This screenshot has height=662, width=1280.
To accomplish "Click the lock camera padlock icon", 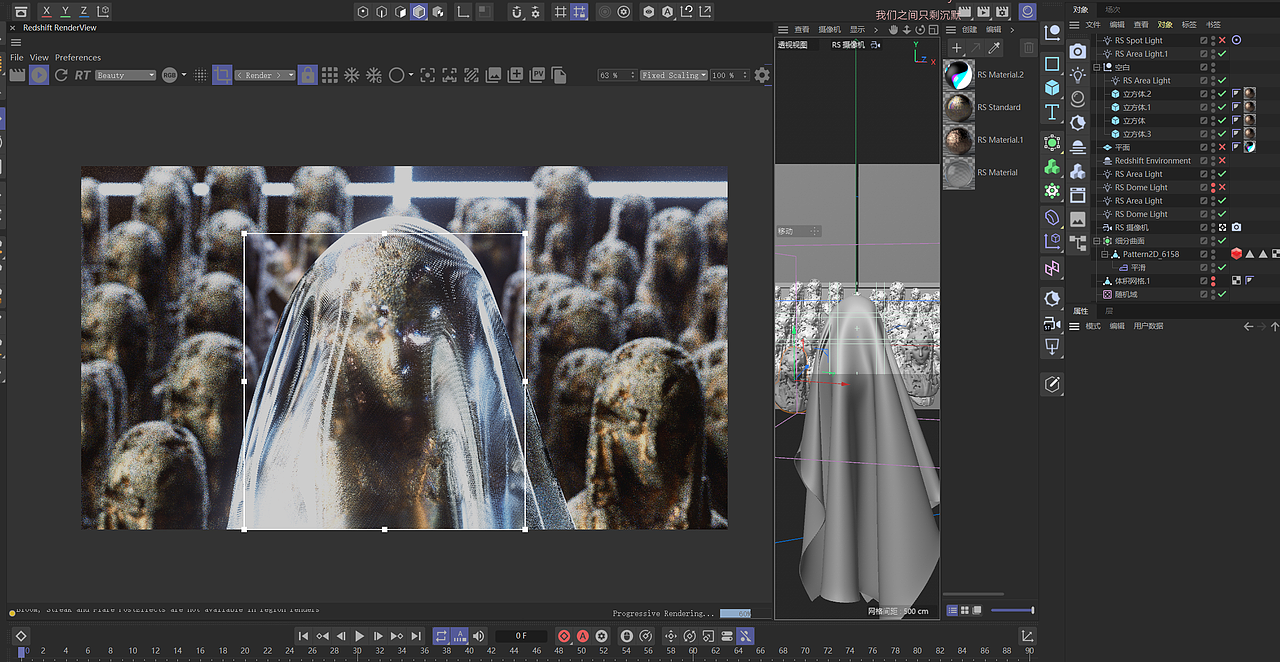I will [308, 75].
